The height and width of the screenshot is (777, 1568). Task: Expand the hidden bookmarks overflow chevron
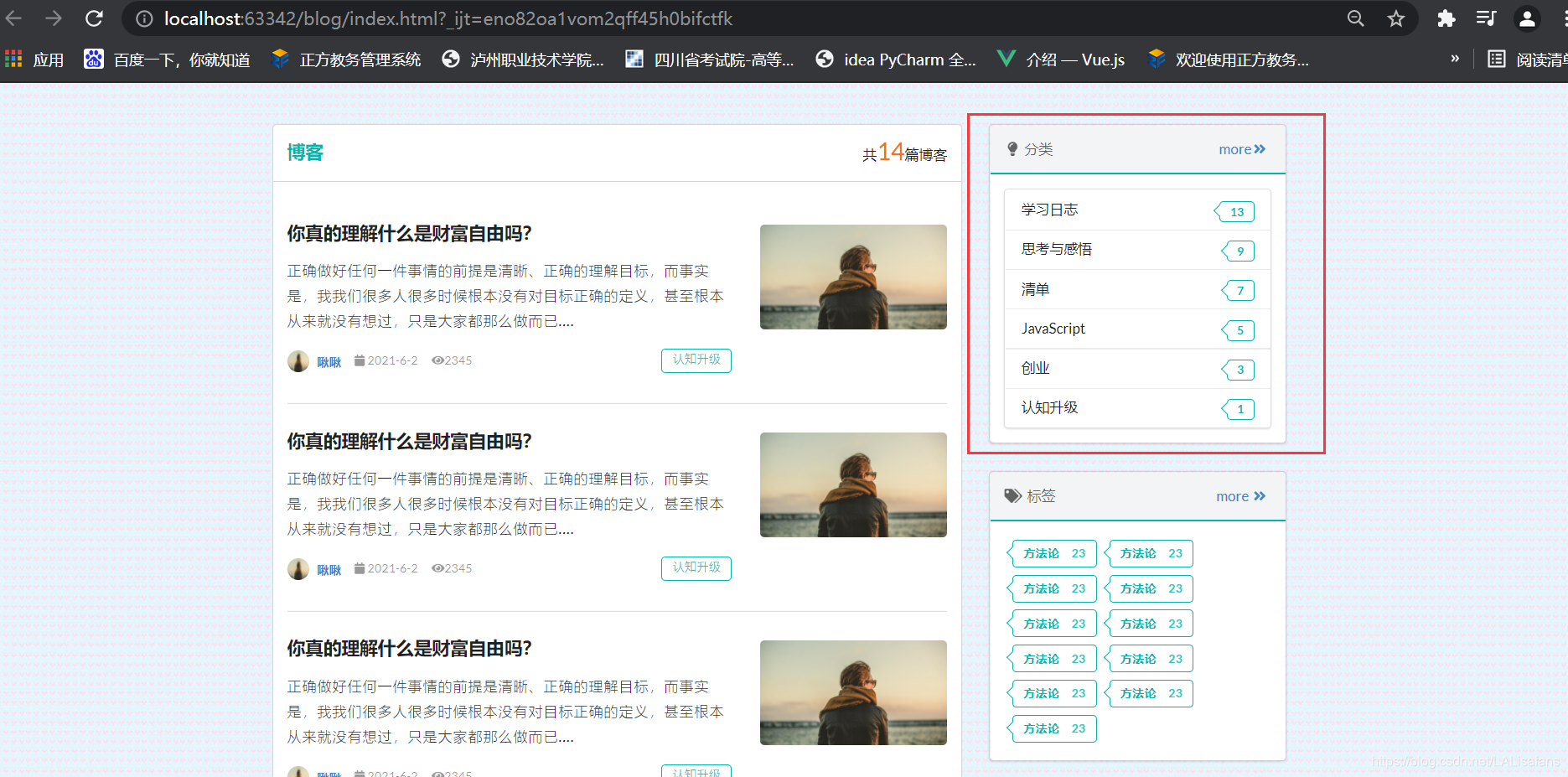click(x=1455, y=59)
